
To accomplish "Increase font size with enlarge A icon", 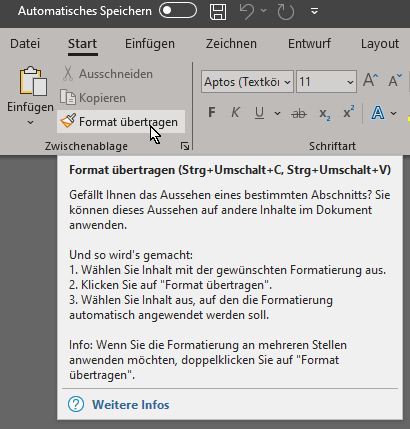I will (370, 81).
